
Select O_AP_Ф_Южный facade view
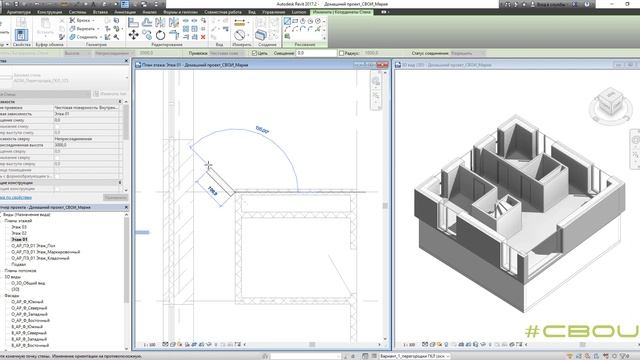27,302
